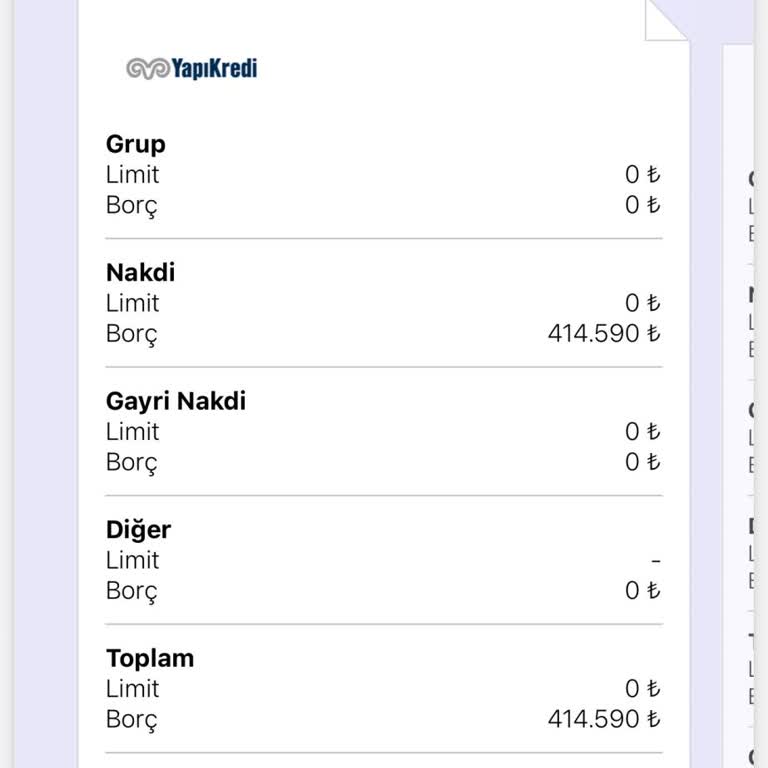The height and width of the screenshot is (768, 768).
Task: Select the Diğer section heading
Action: pos(138,529)
